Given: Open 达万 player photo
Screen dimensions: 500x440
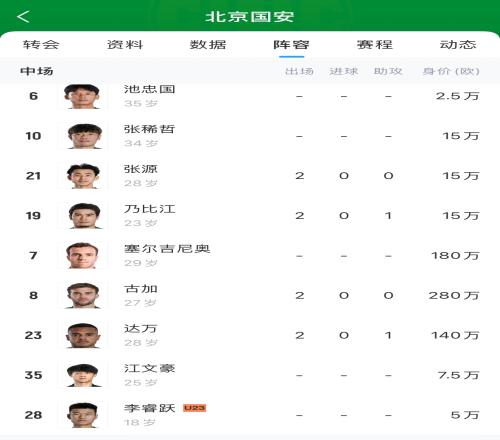Looking at the screenshot, I should pos(83,335).
